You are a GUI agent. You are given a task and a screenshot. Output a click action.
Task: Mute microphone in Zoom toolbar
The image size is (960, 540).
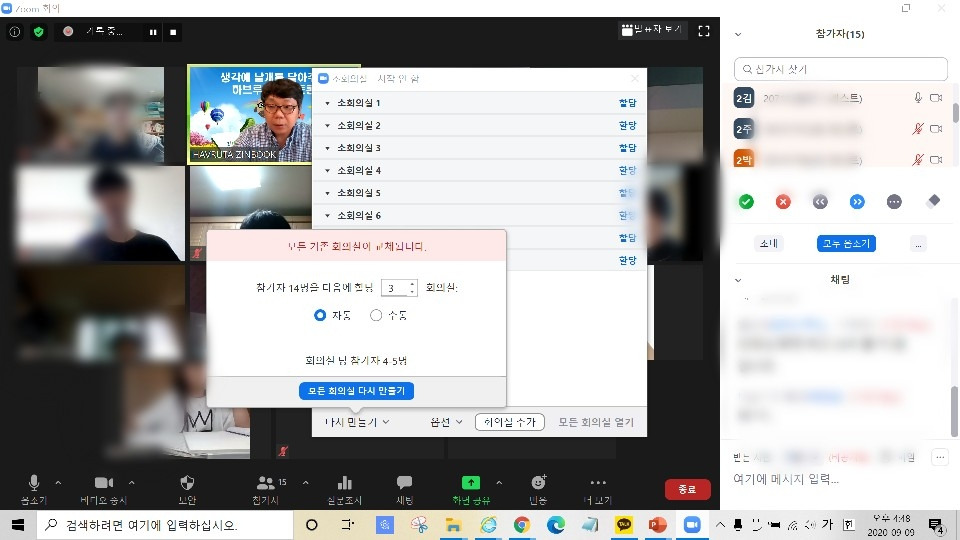tap(34, 483)
